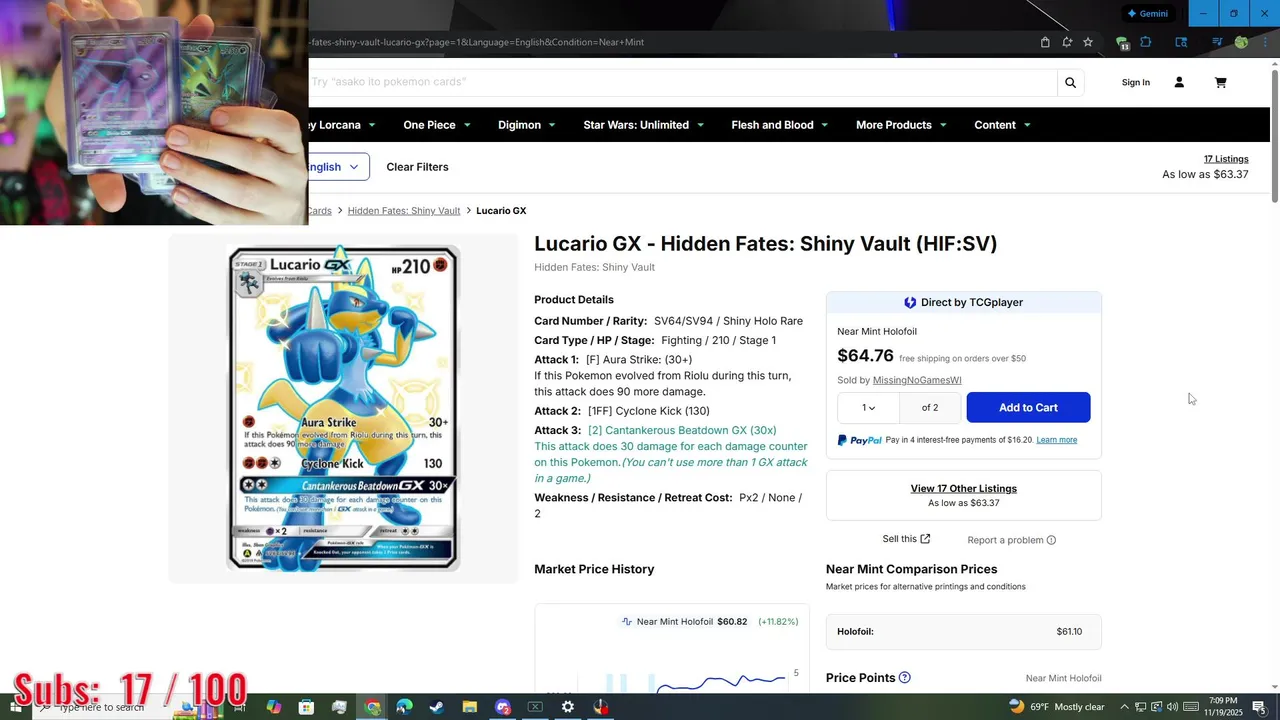This screenshot has height=720, width=1280.
Task: Click the Add to Cart button
Action: (x=1028, y=407)
